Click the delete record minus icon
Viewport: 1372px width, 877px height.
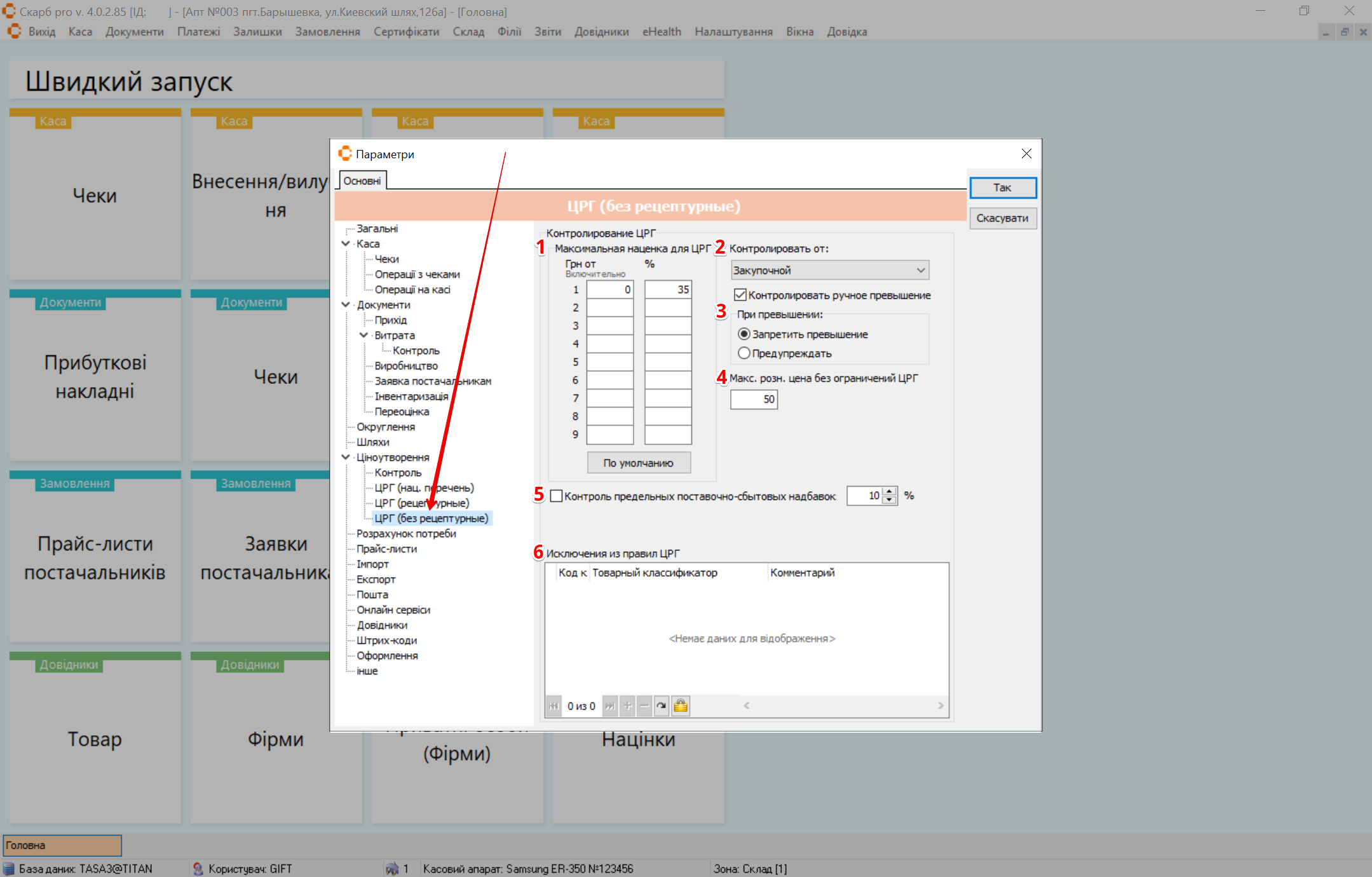coord(644,705)
